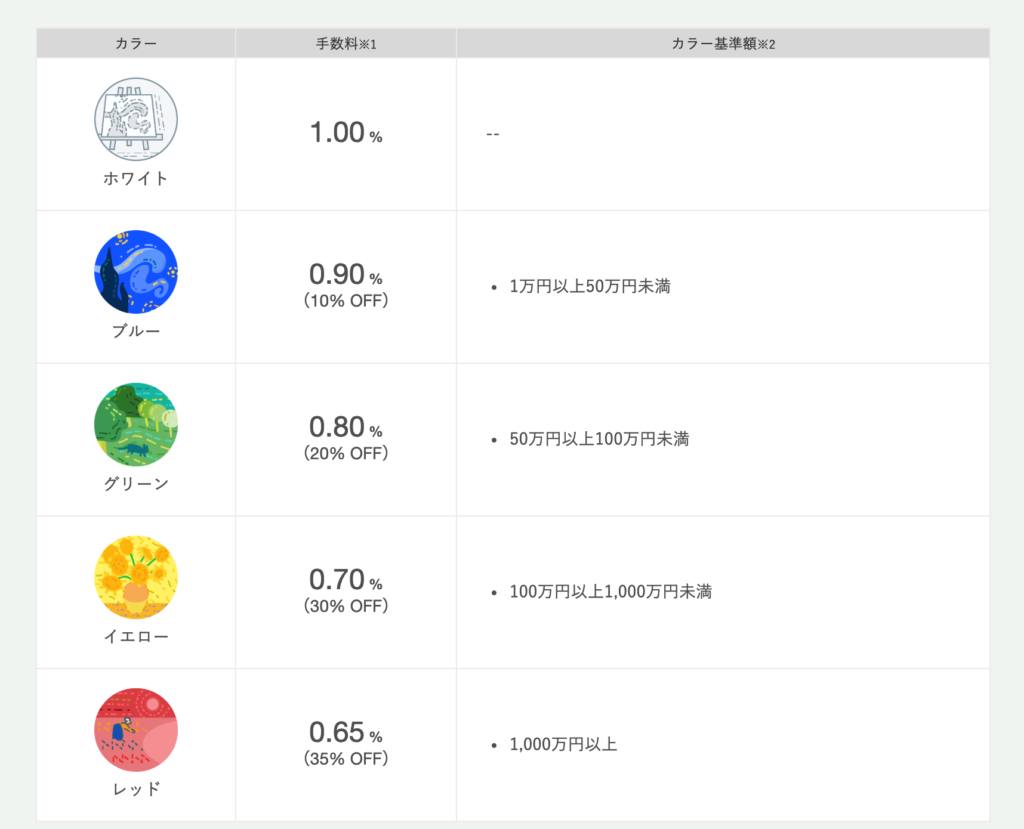Click the Red sower sunset icon

[136, 730]
